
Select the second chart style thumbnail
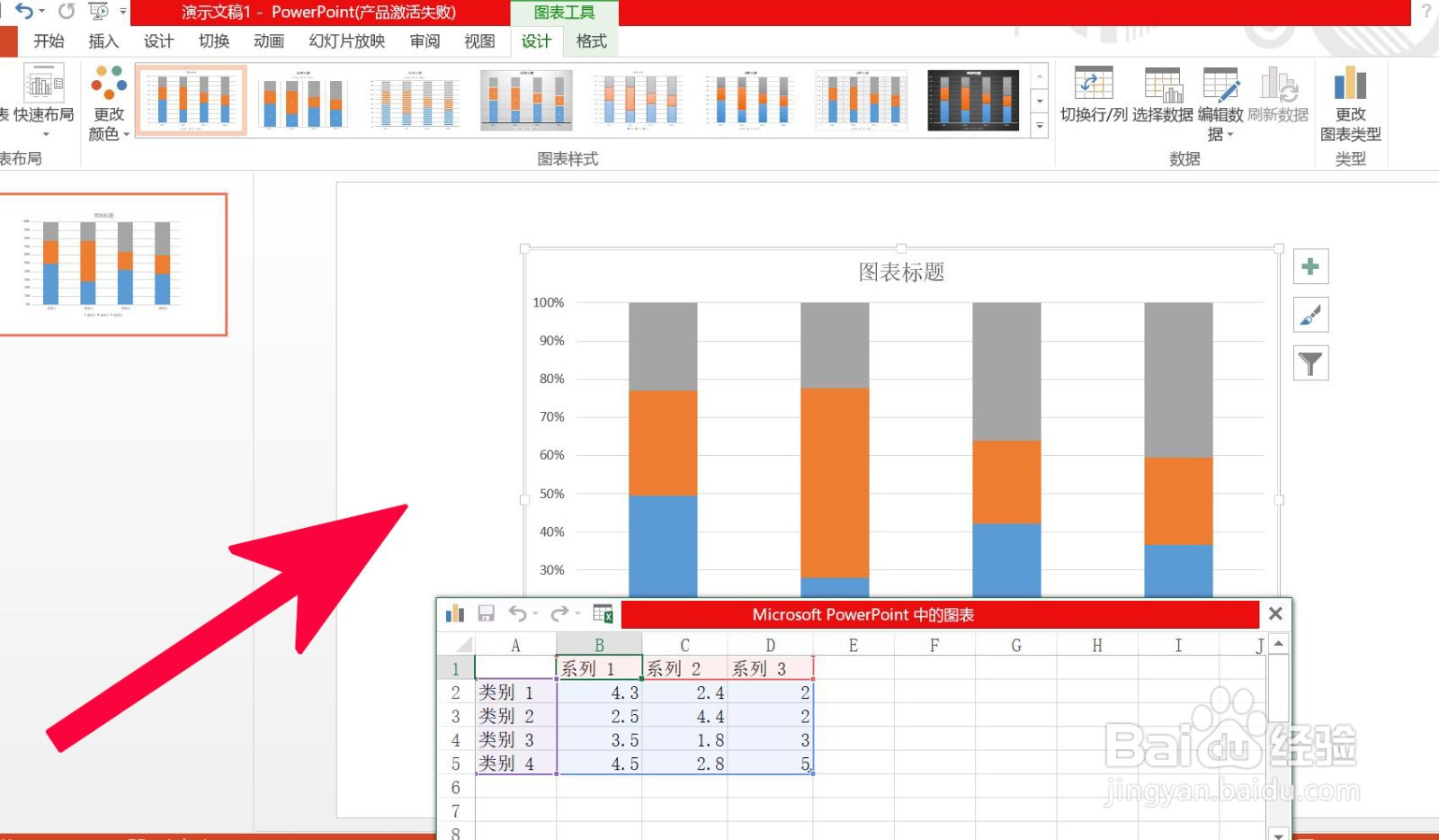[x=302, y=100]
